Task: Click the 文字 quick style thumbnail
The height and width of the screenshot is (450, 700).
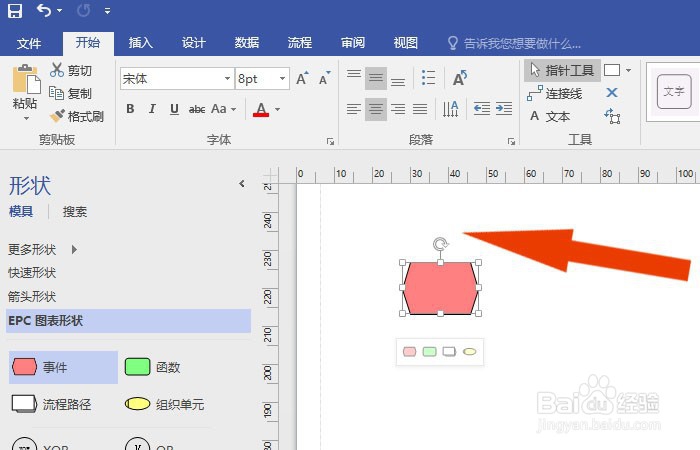Action: point(674,92)
